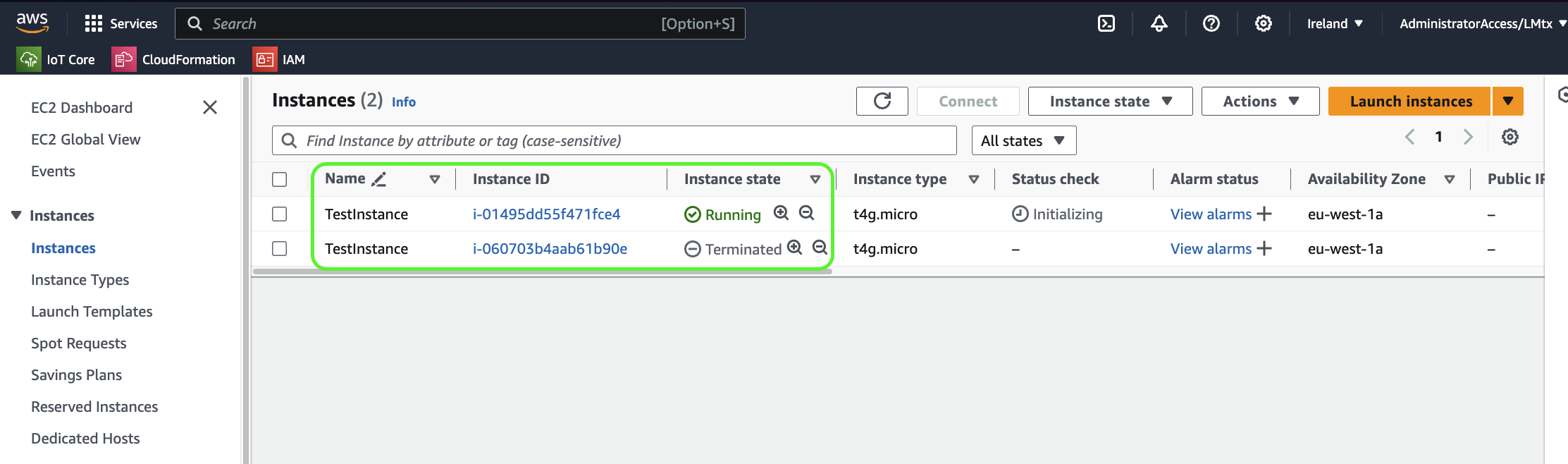Go to next page of instances
The height and width of the screenshot is (464, 1568).
pos(1468,137)
